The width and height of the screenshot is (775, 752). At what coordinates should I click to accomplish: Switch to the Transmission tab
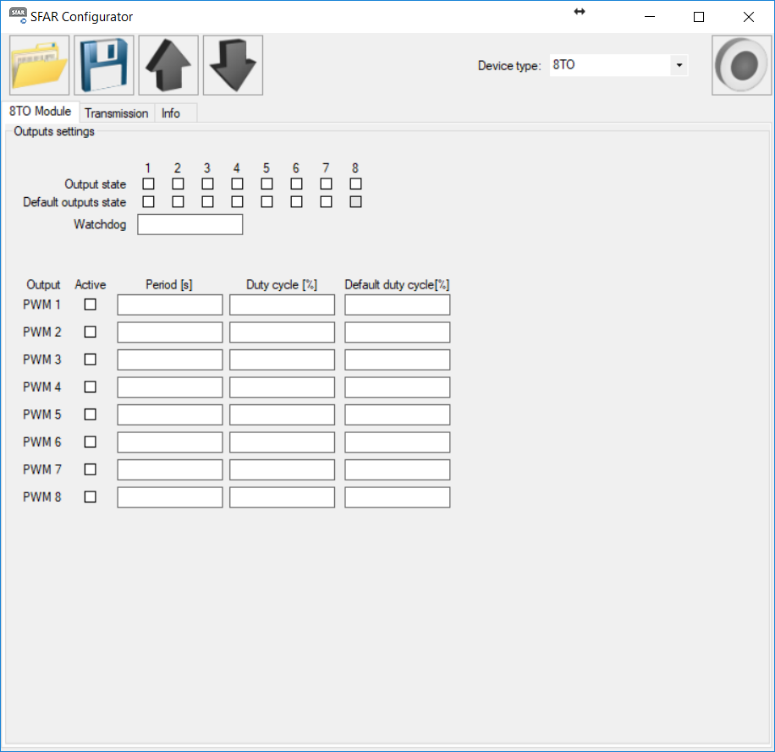(116, 113)
